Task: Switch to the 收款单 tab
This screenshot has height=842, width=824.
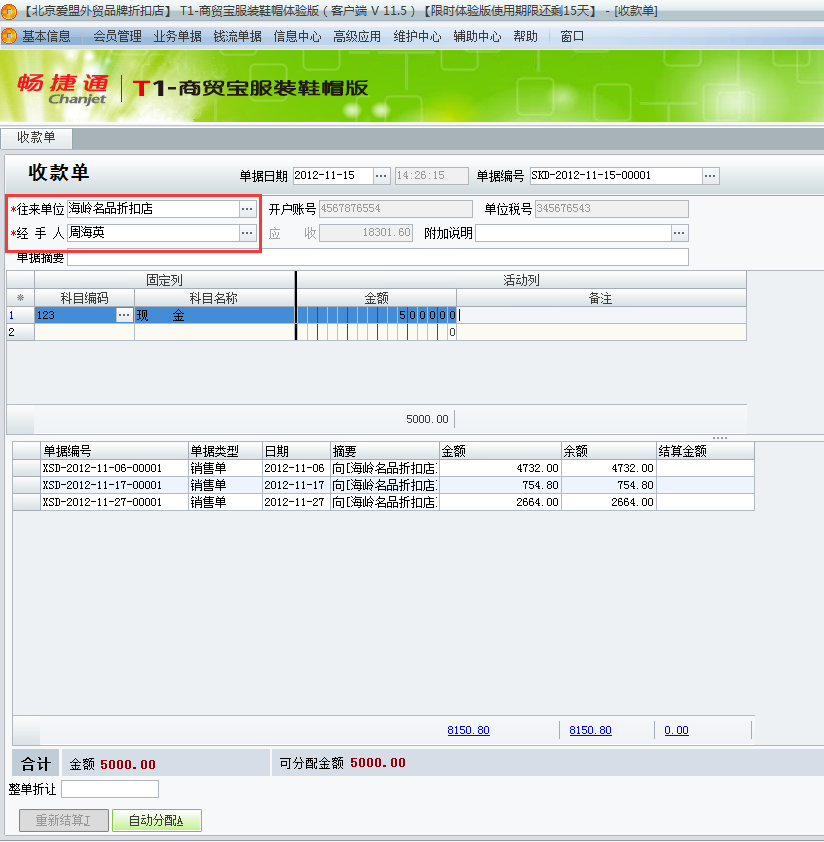Action: coord(37,137)
